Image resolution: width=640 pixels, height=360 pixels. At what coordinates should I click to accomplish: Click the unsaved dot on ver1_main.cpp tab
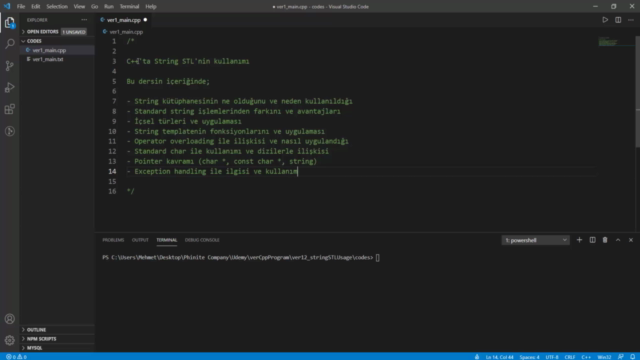tap(145, 20)
